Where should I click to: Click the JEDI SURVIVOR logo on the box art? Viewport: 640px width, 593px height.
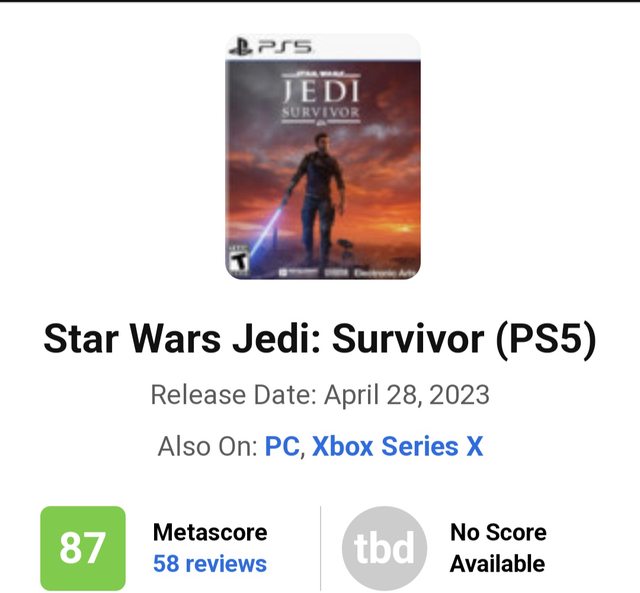321,97
